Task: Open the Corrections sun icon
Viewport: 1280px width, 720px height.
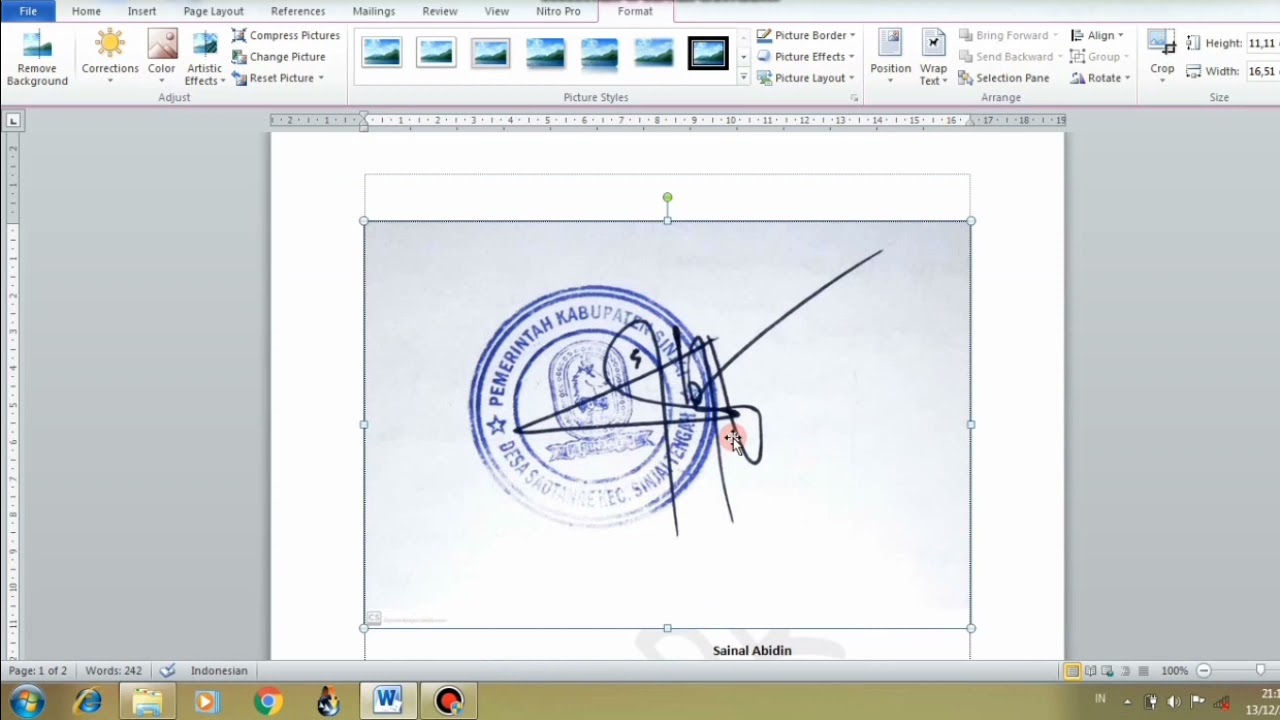Action: point(110,45)
